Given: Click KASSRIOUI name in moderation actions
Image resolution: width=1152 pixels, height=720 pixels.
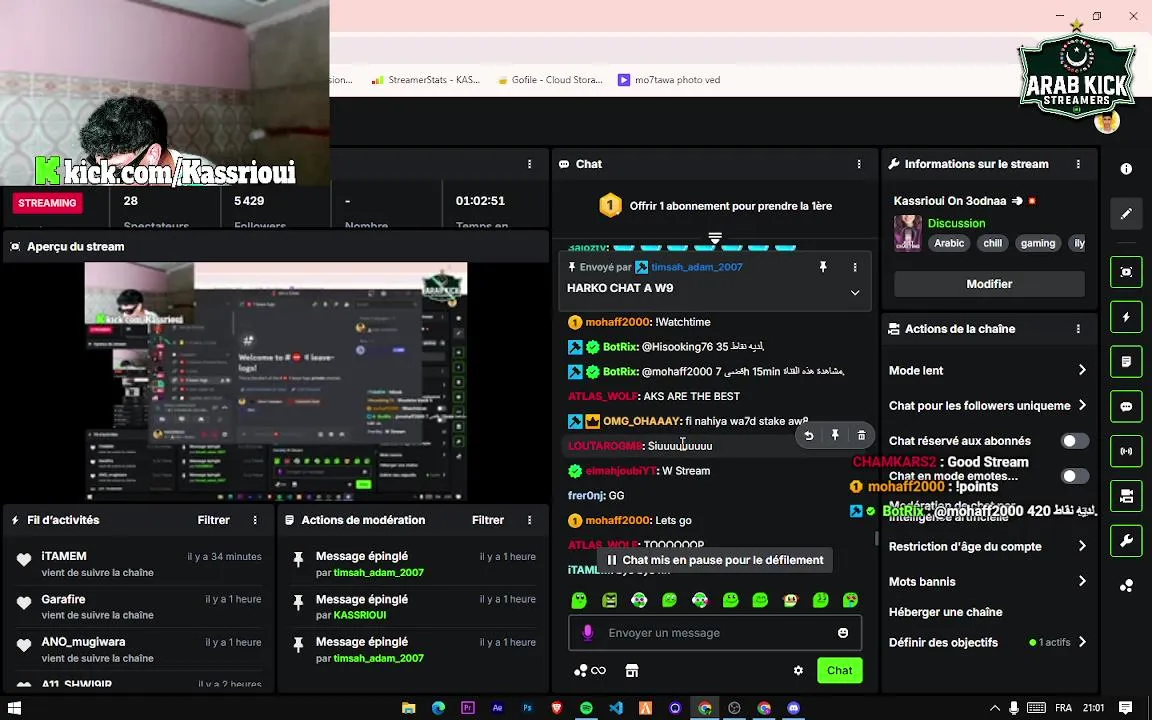Looking at the screenshot, I should (360, 615).
